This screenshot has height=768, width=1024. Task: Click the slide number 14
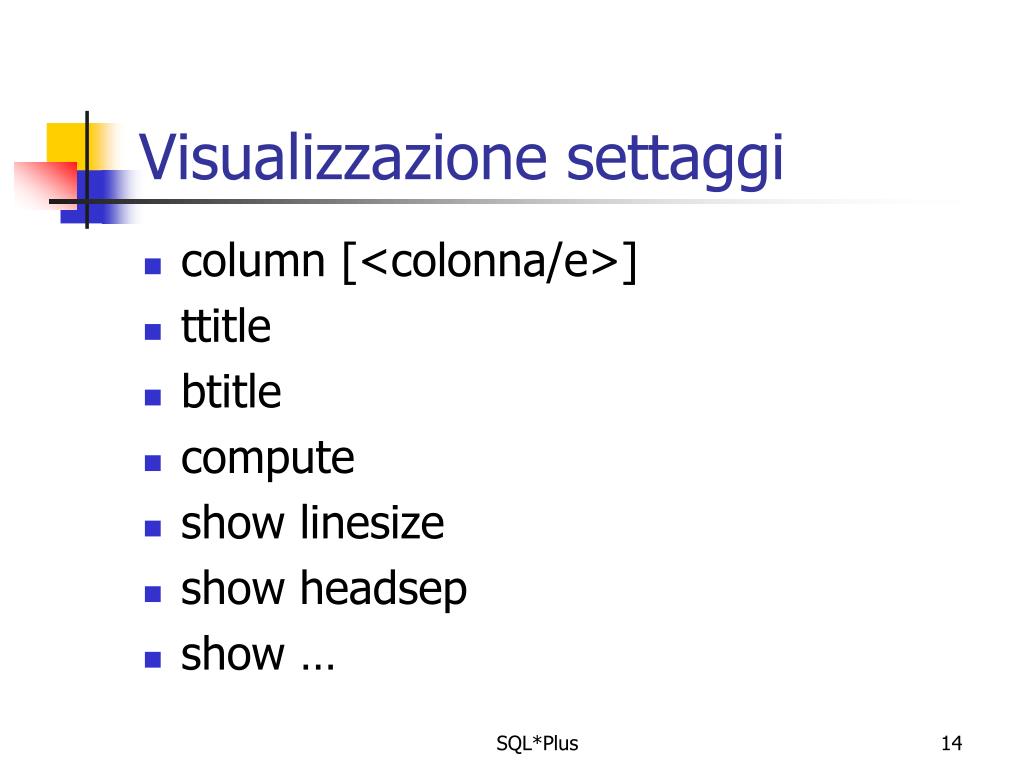pyautogui.click(x=952, y=743)
